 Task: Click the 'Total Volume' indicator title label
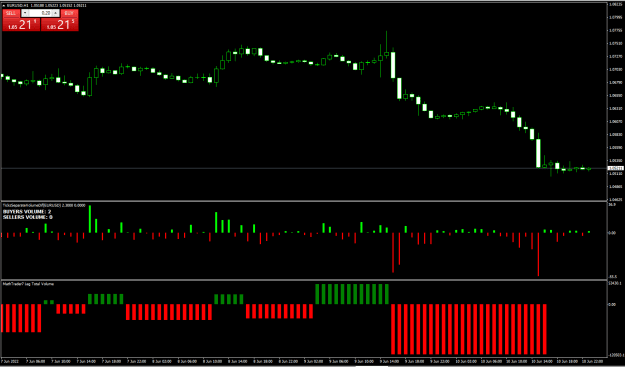coord(28,284)
